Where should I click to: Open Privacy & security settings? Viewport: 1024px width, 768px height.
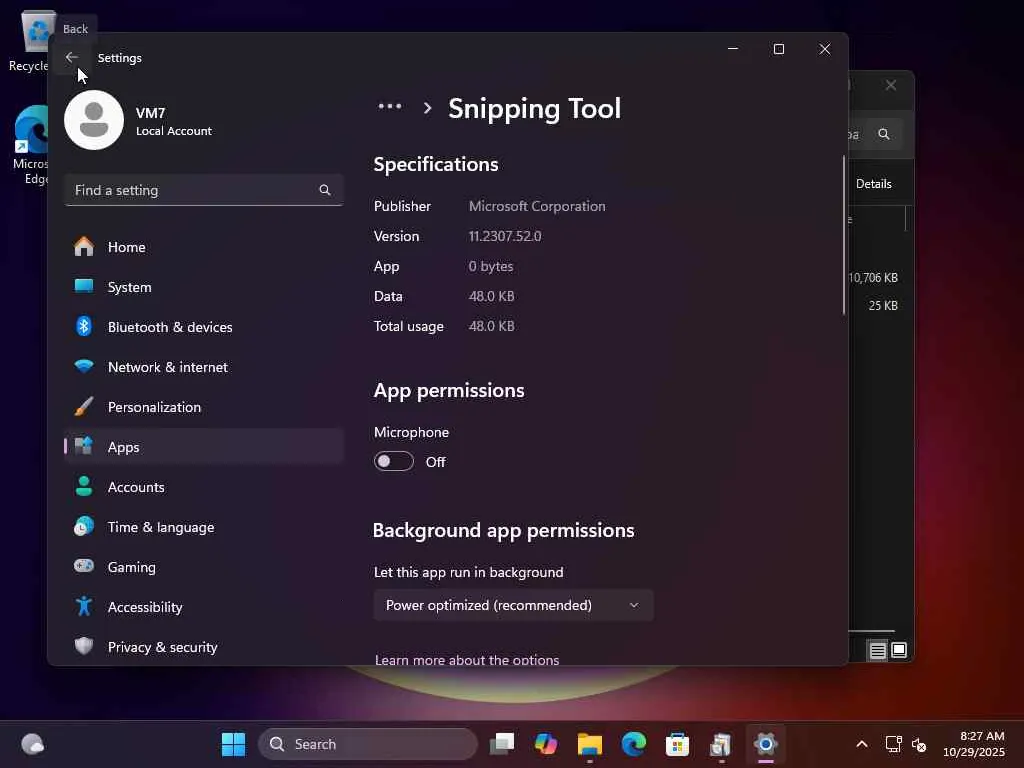tap(204, 647)
